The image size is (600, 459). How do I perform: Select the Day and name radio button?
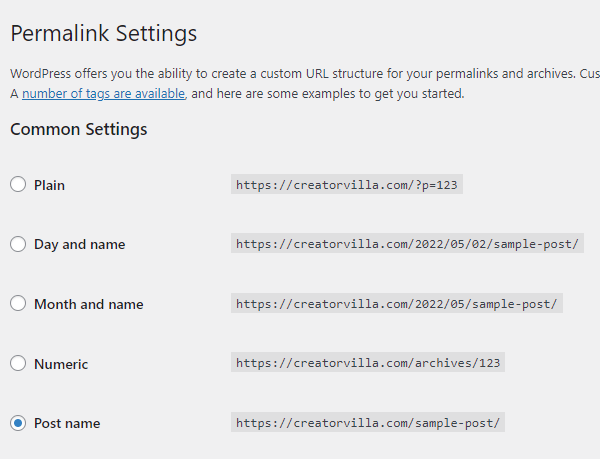[x=18, y=244]
